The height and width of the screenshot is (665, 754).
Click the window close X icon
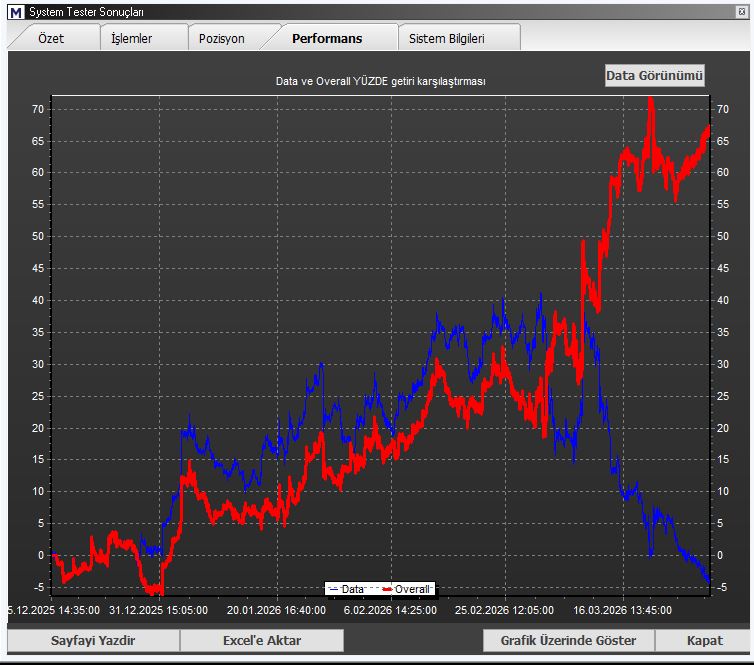coord(741,12)
